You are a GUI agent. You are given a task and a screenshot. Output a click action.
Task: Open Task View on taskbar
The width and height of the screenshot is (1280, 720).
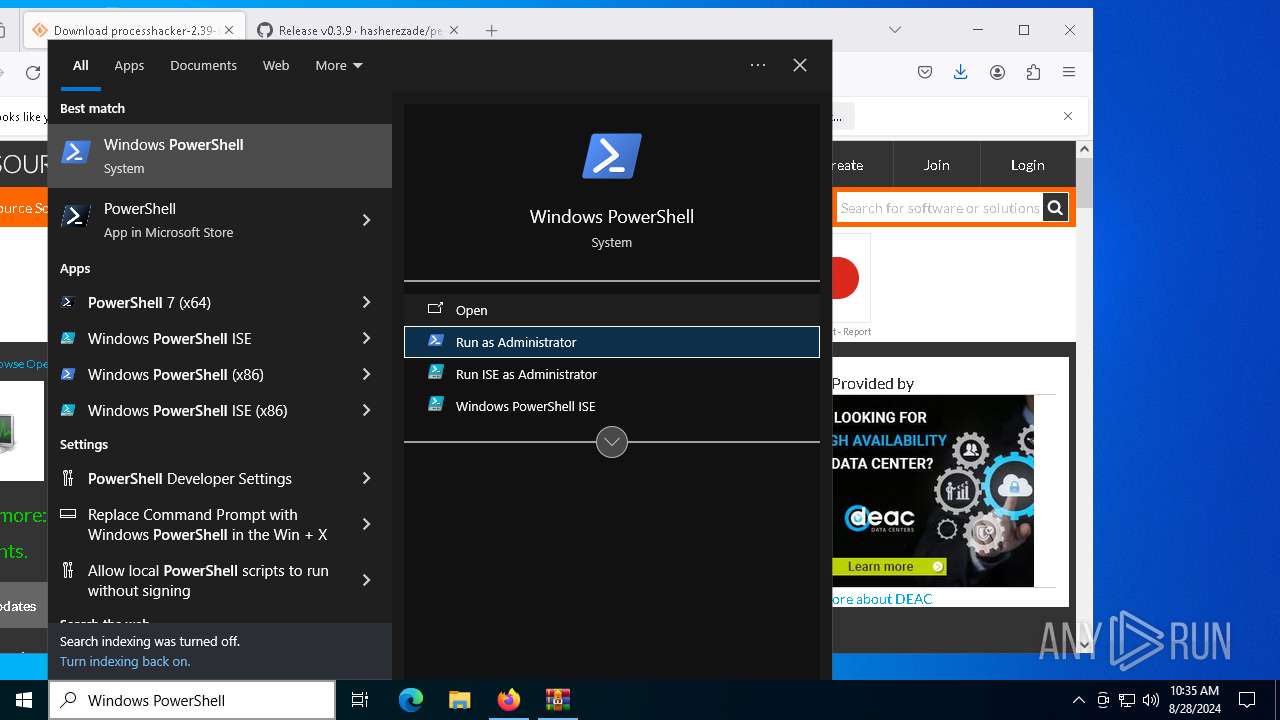pos(360,700)
